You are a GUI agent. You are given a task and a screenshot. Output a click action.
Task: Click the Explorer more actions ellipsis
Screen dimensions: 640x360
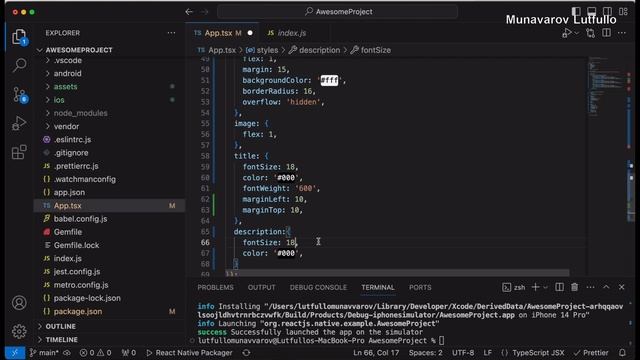coord(171,33)
